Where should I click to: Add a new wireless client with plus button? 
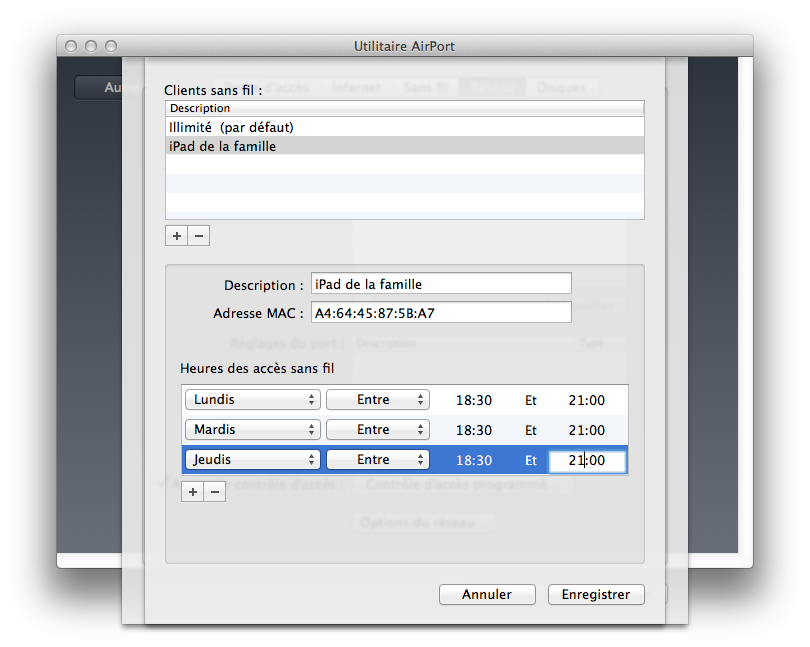[x=177, y=236]
